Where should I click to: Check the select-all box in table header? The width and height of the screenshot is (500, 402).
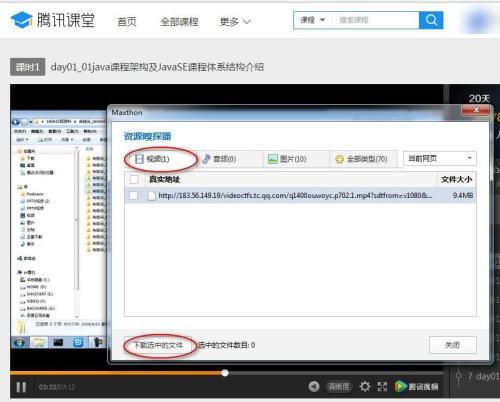[x=134, y=180]
